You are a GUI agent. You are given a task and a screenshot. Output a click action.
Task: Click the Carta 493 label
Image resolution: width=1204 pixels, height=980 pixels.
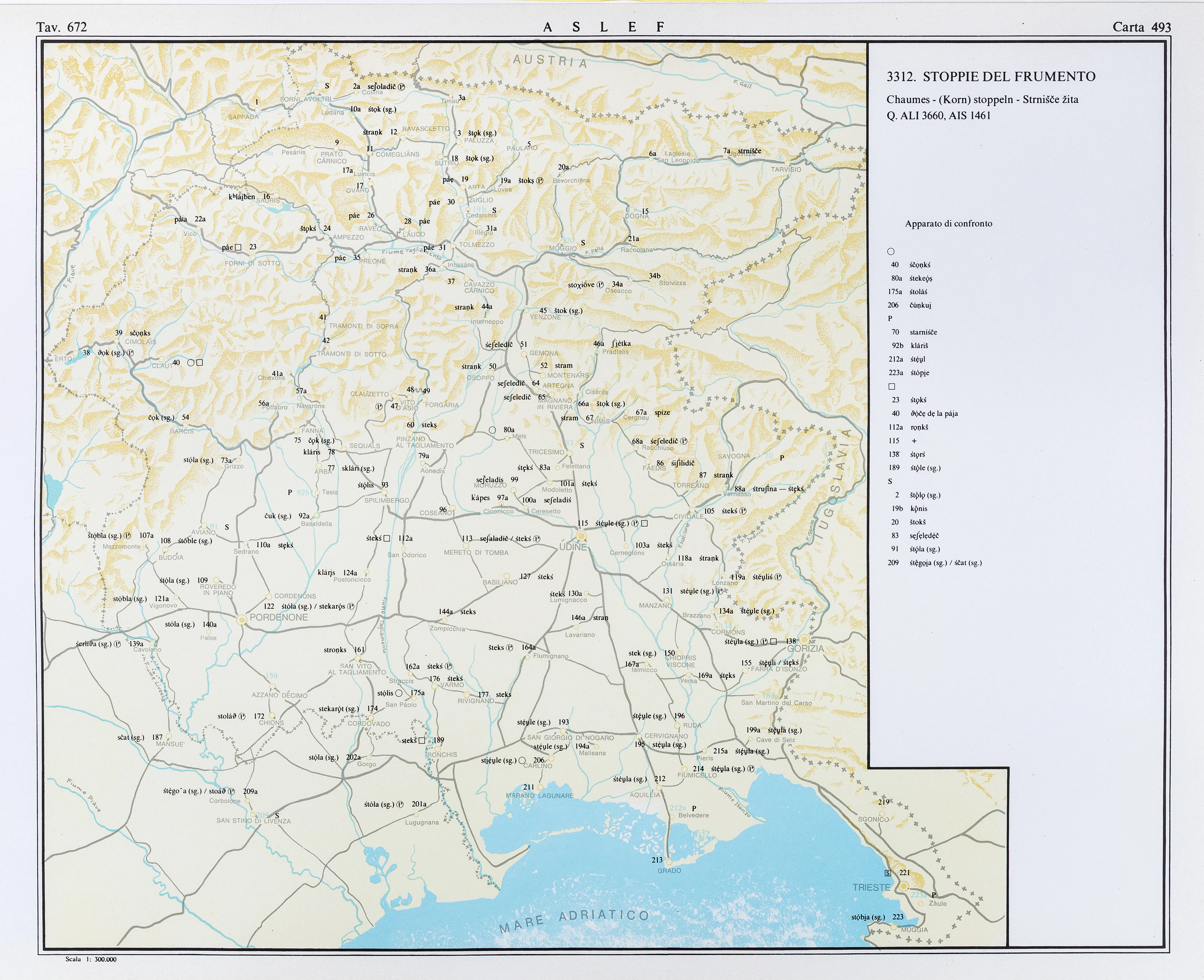1141,27
